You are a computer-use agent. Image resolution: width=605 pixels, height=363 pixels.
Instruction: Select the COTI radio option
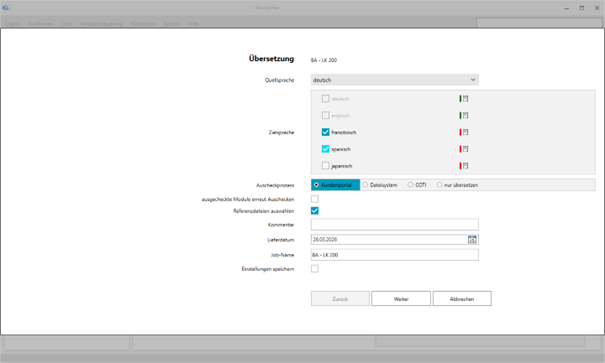[x=417, y=185]
